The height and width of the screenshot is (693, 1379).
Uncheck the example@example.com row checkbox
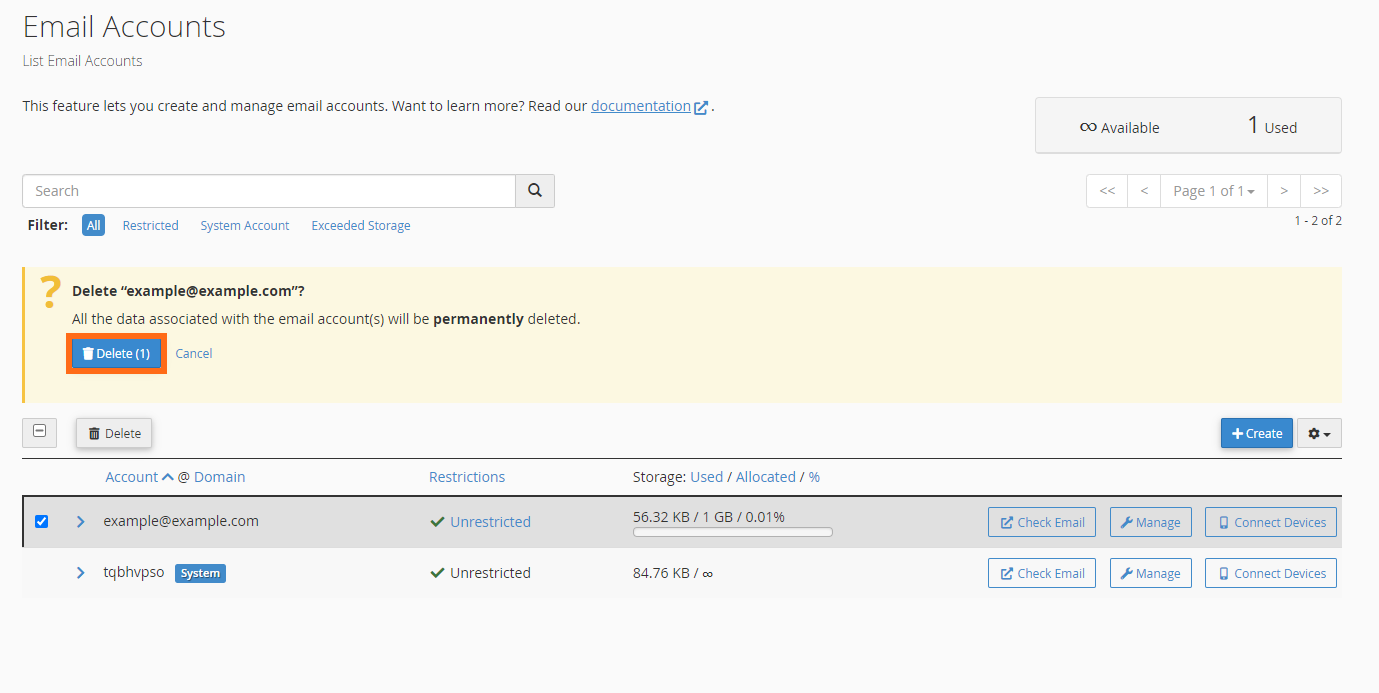coord(41,521)
